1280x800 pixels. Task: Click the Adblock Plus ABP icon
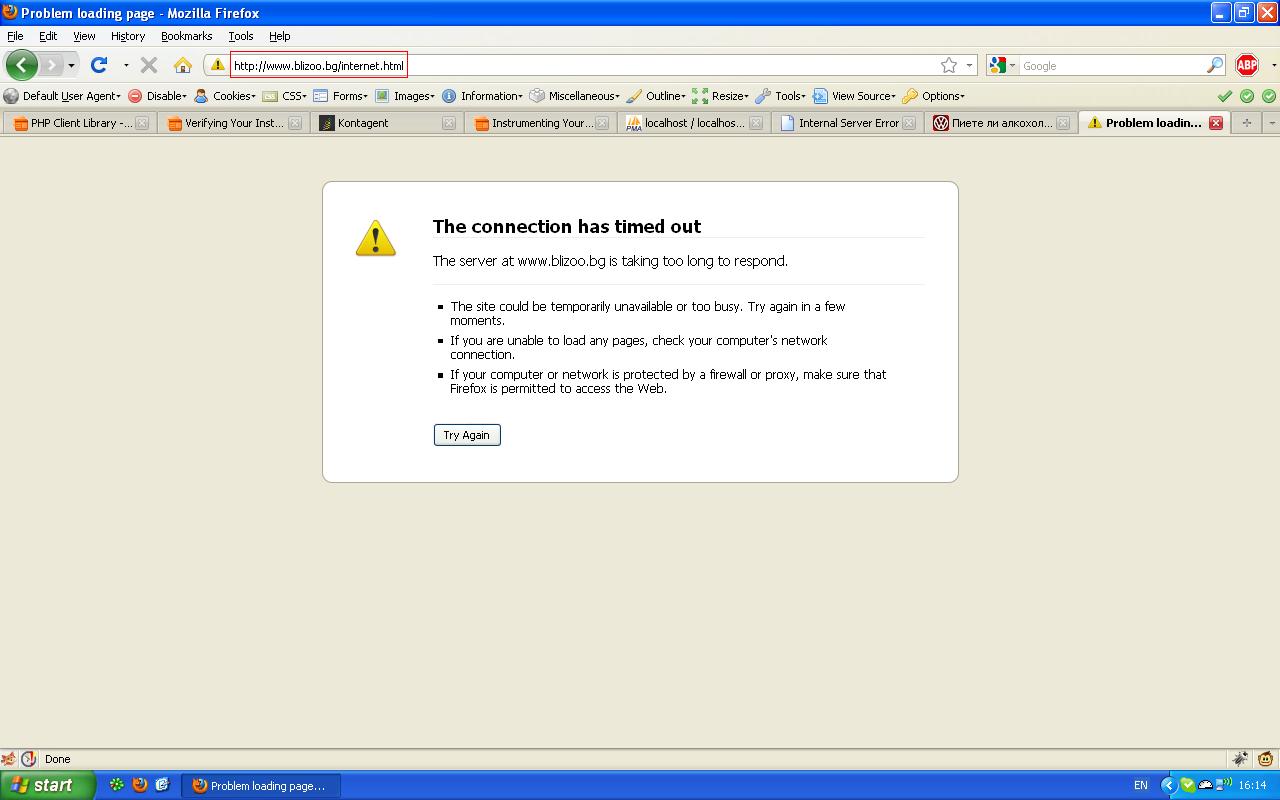1246,65
